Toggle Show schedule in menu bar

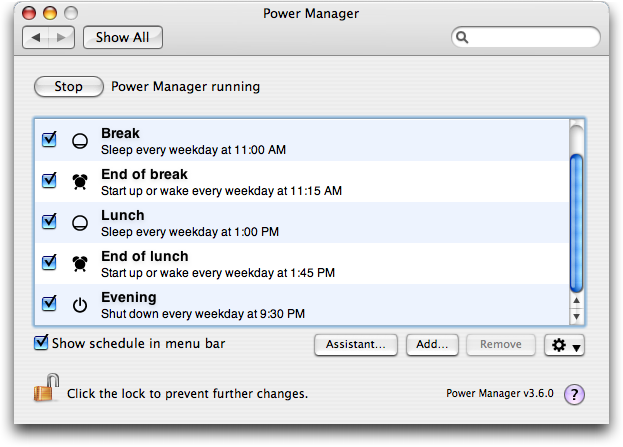pos(41,342)
